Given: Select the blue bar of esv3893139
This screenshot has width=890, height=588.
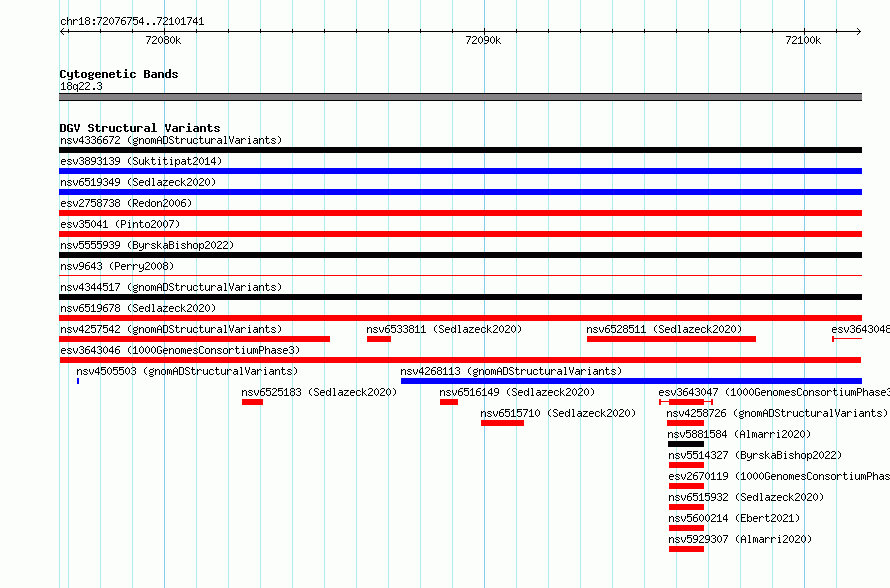Looking at the screenshot, I should point(460,171).
